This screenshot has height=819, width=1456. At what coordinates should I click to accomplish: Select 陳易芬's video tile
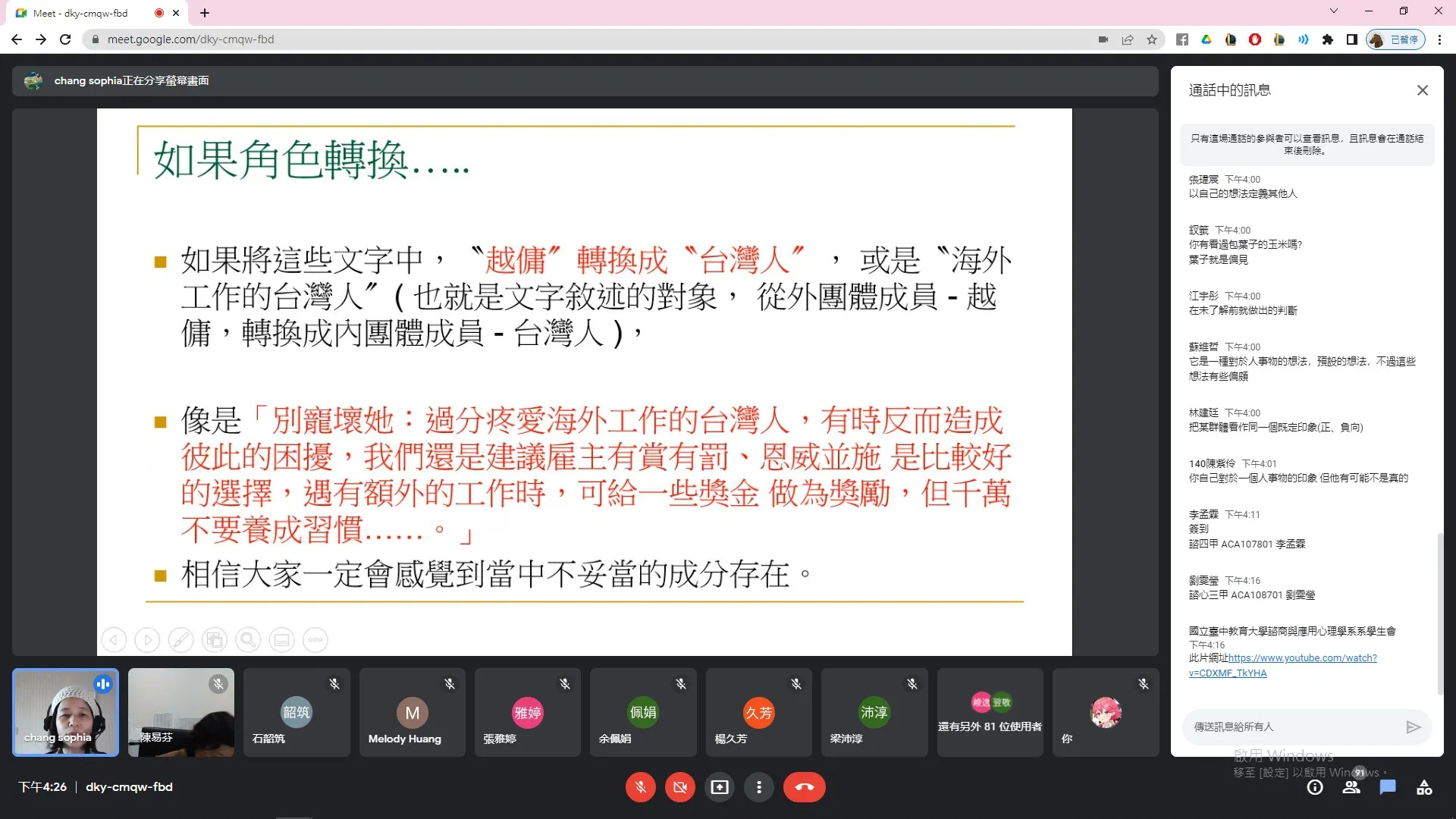point(181,712)
